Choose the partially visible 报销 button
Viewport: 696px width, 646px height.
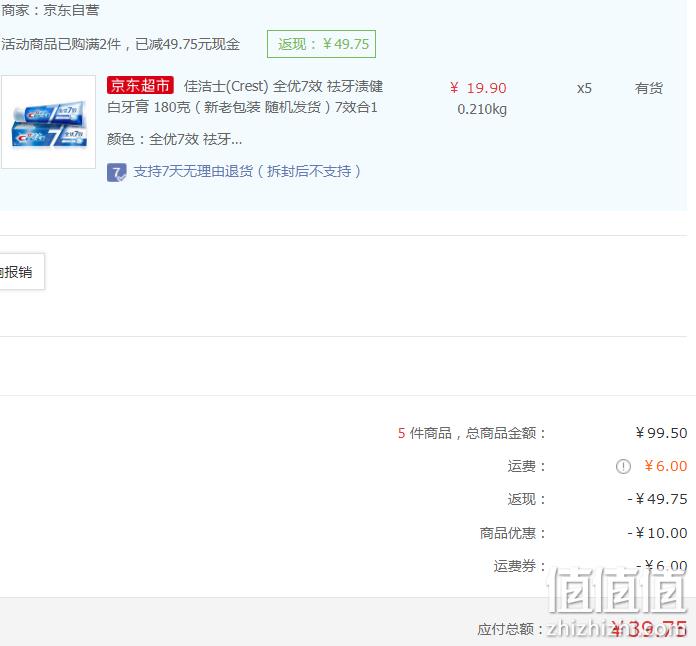[x=21, y=272]
